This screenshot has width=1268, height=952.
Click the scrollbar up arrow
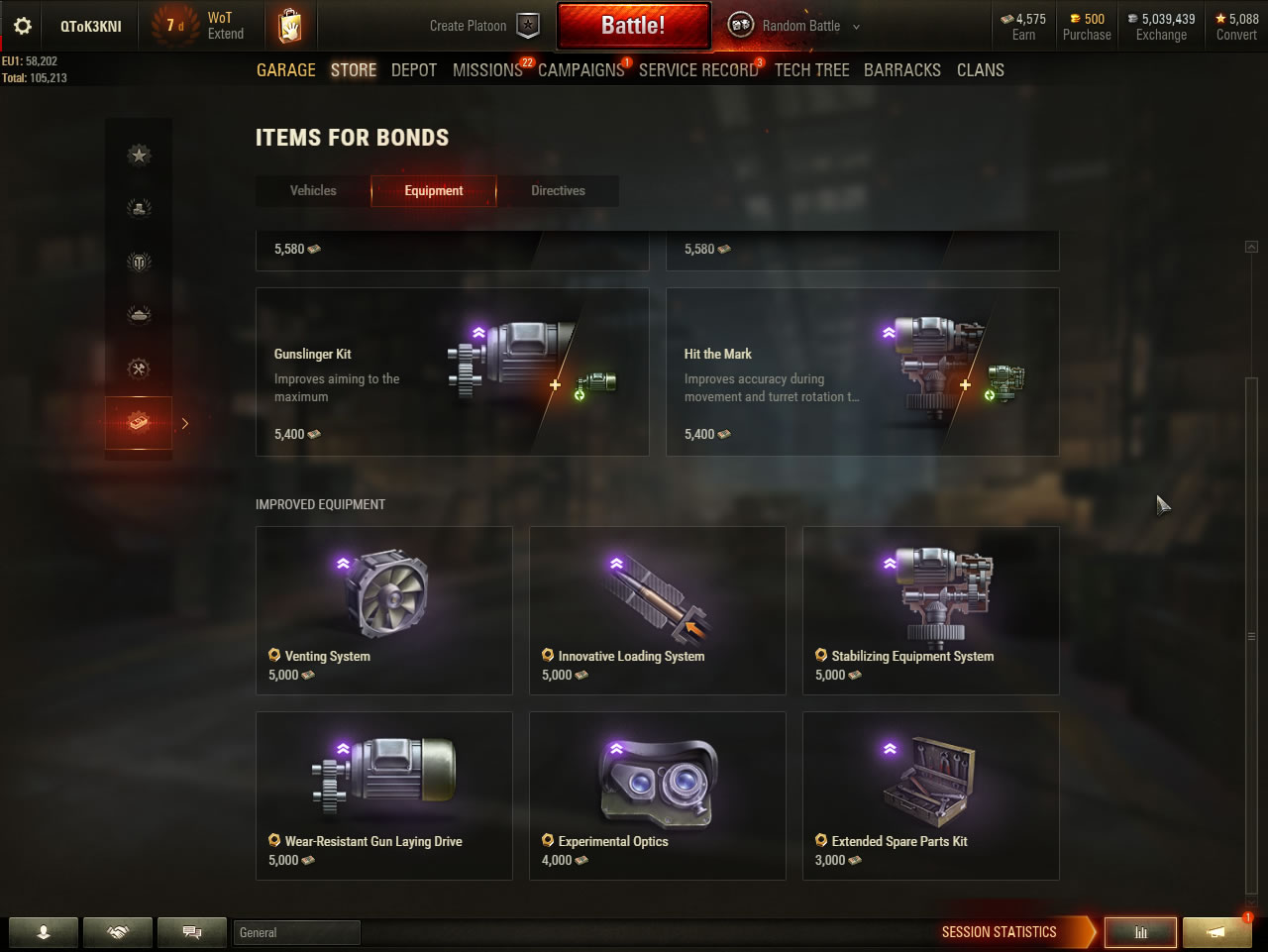1251,247
